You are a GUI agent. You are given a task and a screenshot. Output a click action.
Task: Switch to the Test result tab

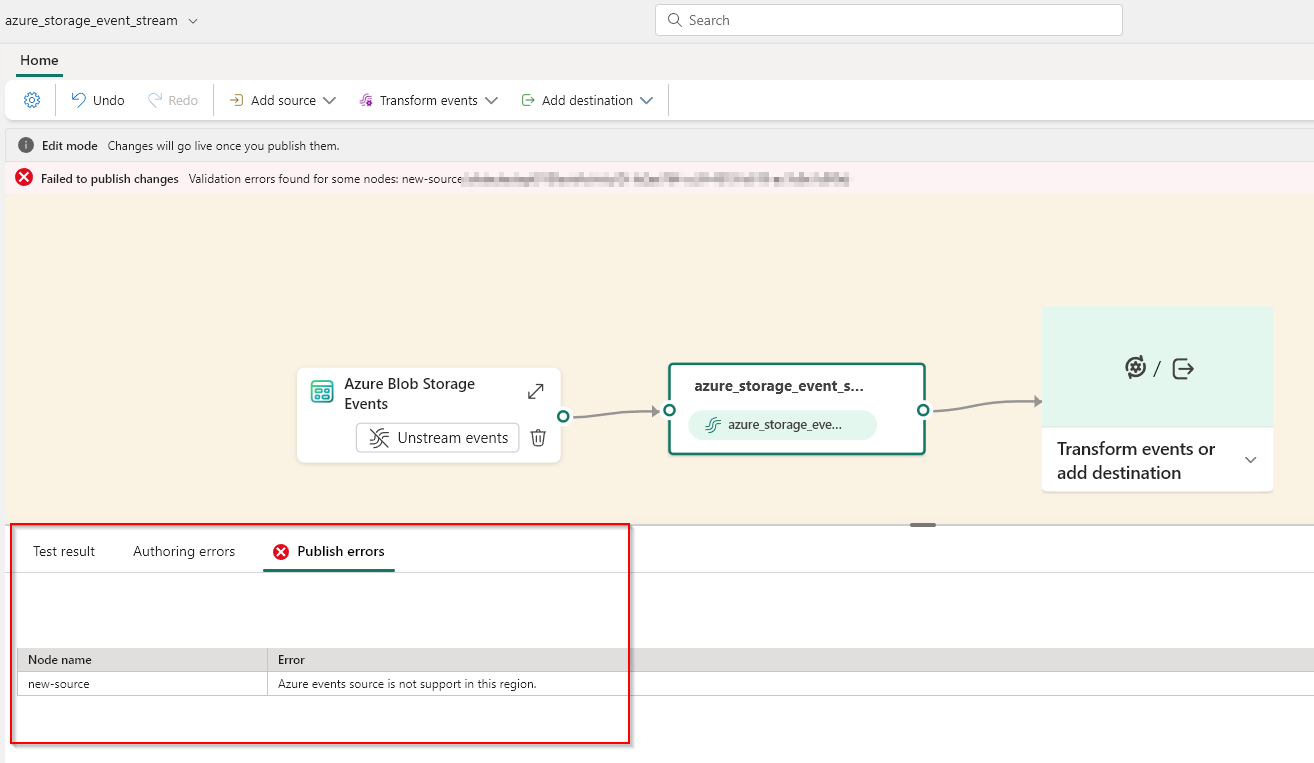pos(64,551)
